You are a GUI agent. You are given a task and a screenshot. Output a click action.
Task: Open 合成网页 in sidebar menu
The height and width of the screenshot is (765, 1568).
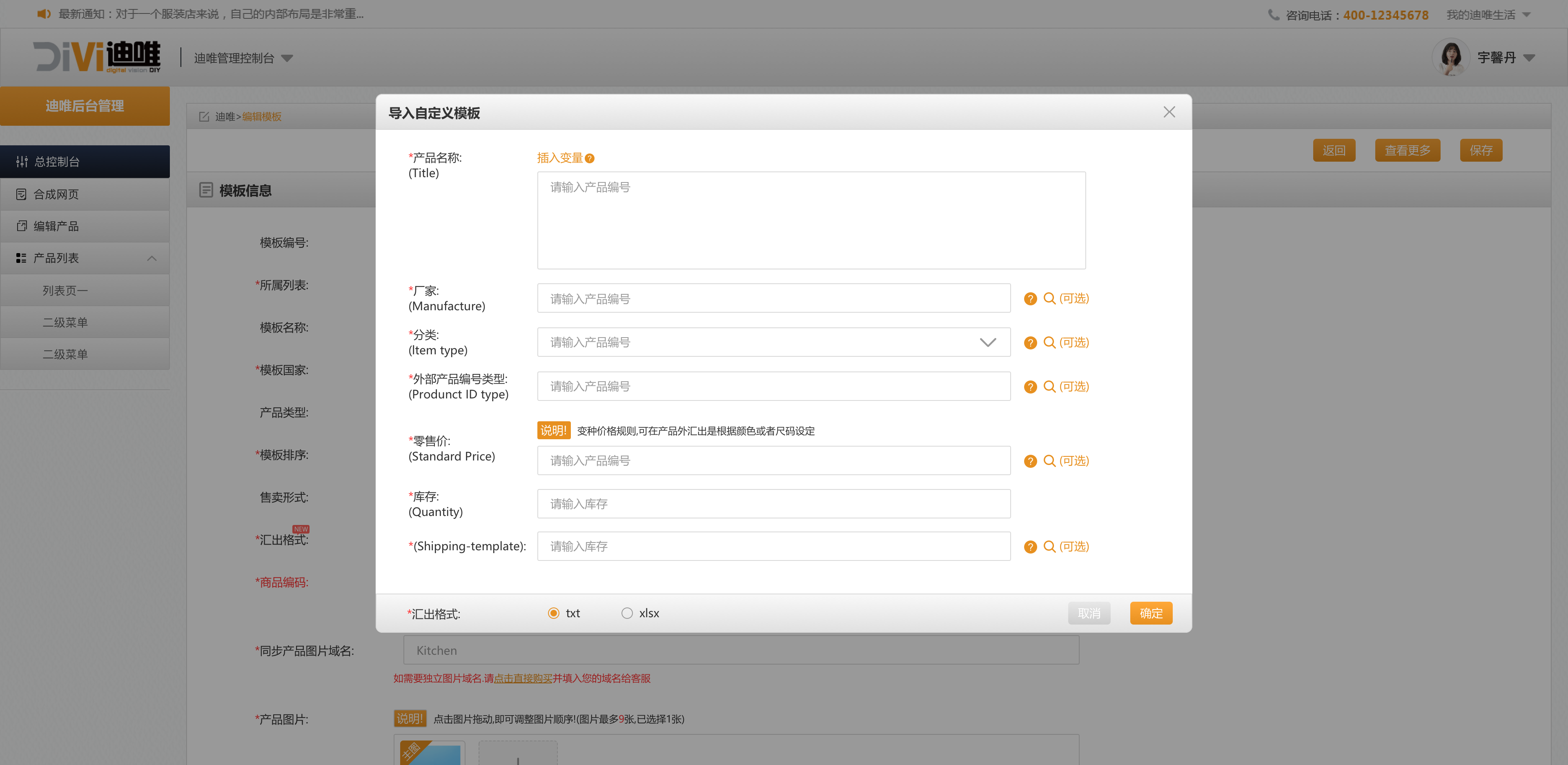pos(56,195)
